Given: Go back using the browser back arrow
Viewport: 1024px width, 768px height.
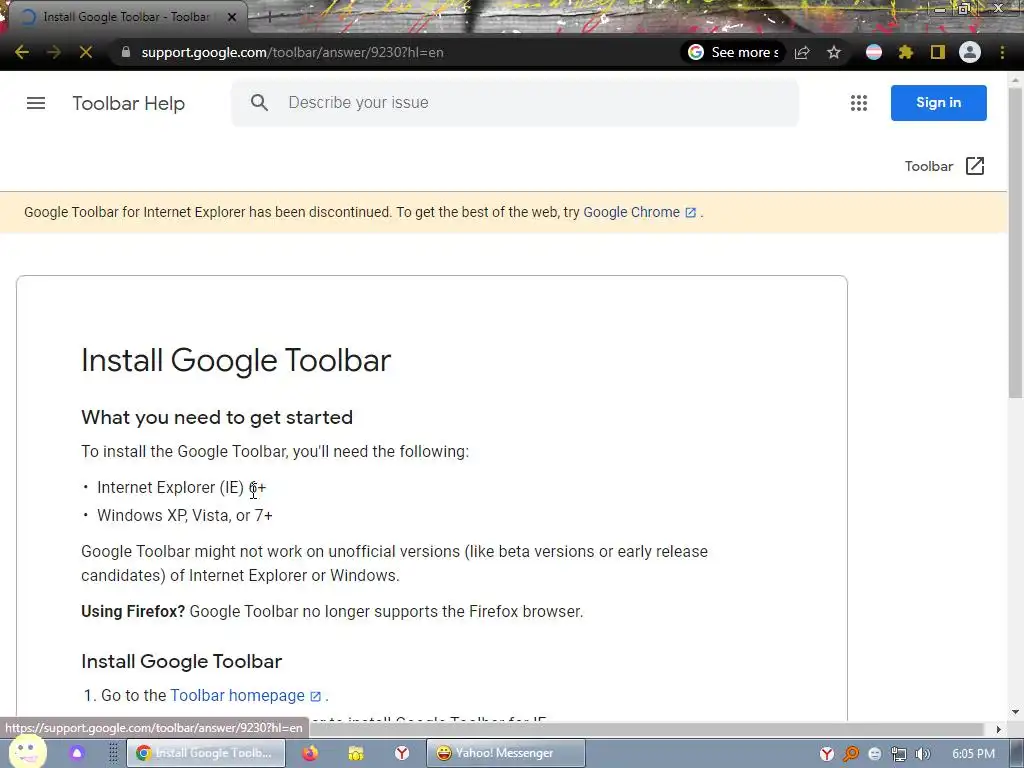Looking at the screenshot, I should pyautogui.click(x=22, y=52).
